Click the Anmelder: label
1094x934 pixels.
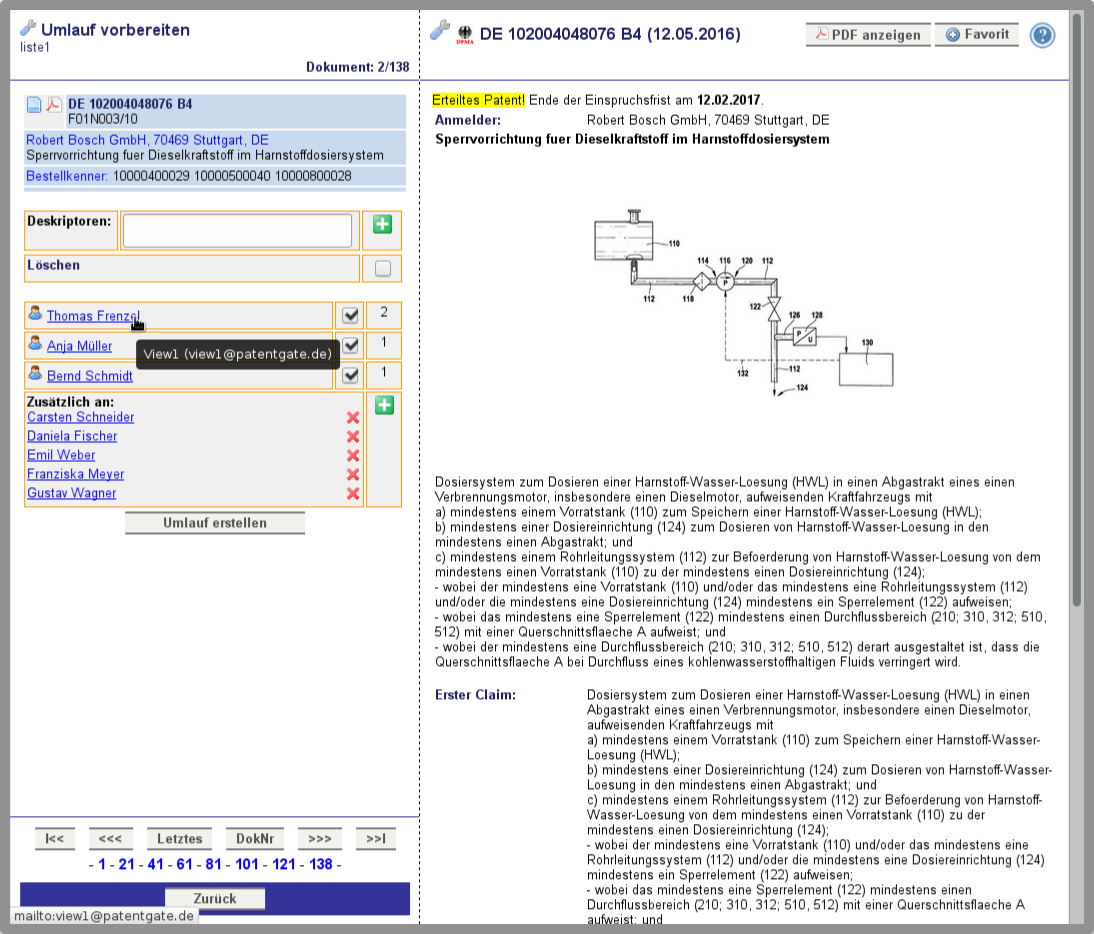pos(467,120)
